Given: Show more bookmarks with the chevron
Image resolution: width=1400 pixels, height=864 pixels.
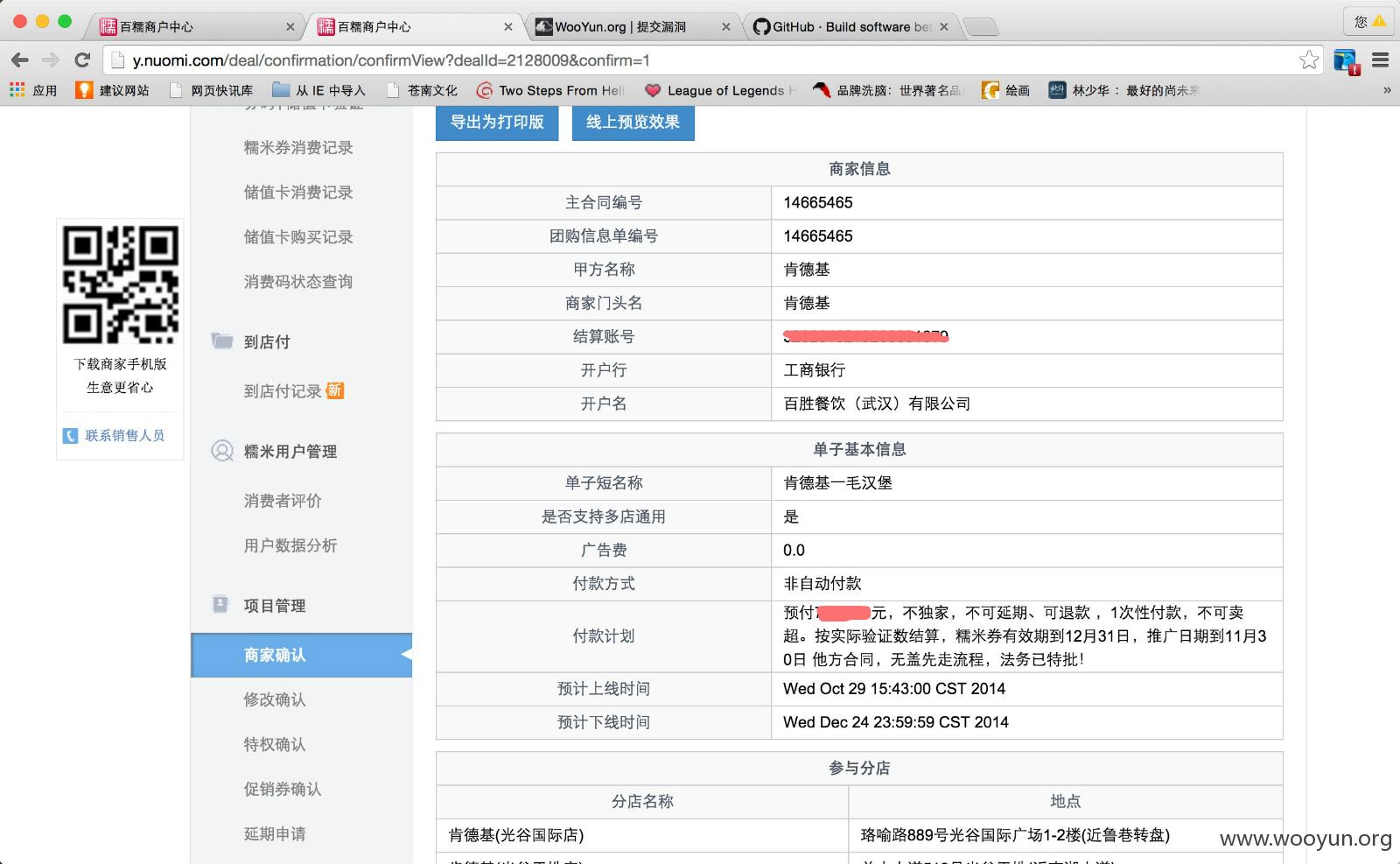Looking at the screenshot, I should [x=1387, y=90].
